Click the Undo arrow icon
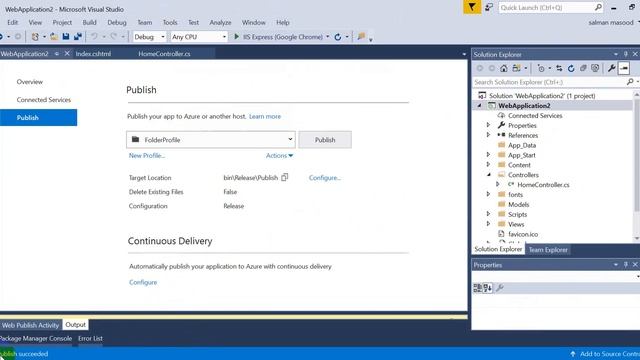Screen dimensions: 640x360 coord(94,37)
